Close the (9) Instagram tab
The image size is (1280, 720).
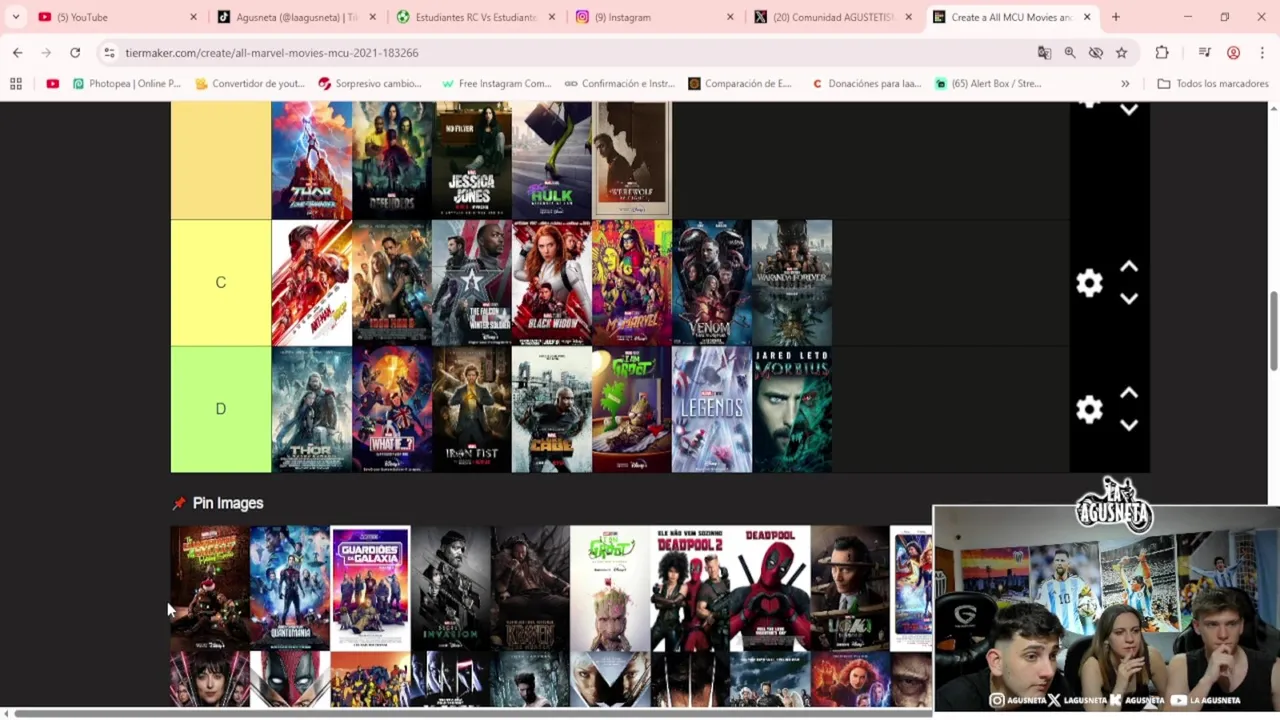tap(730, 17)
